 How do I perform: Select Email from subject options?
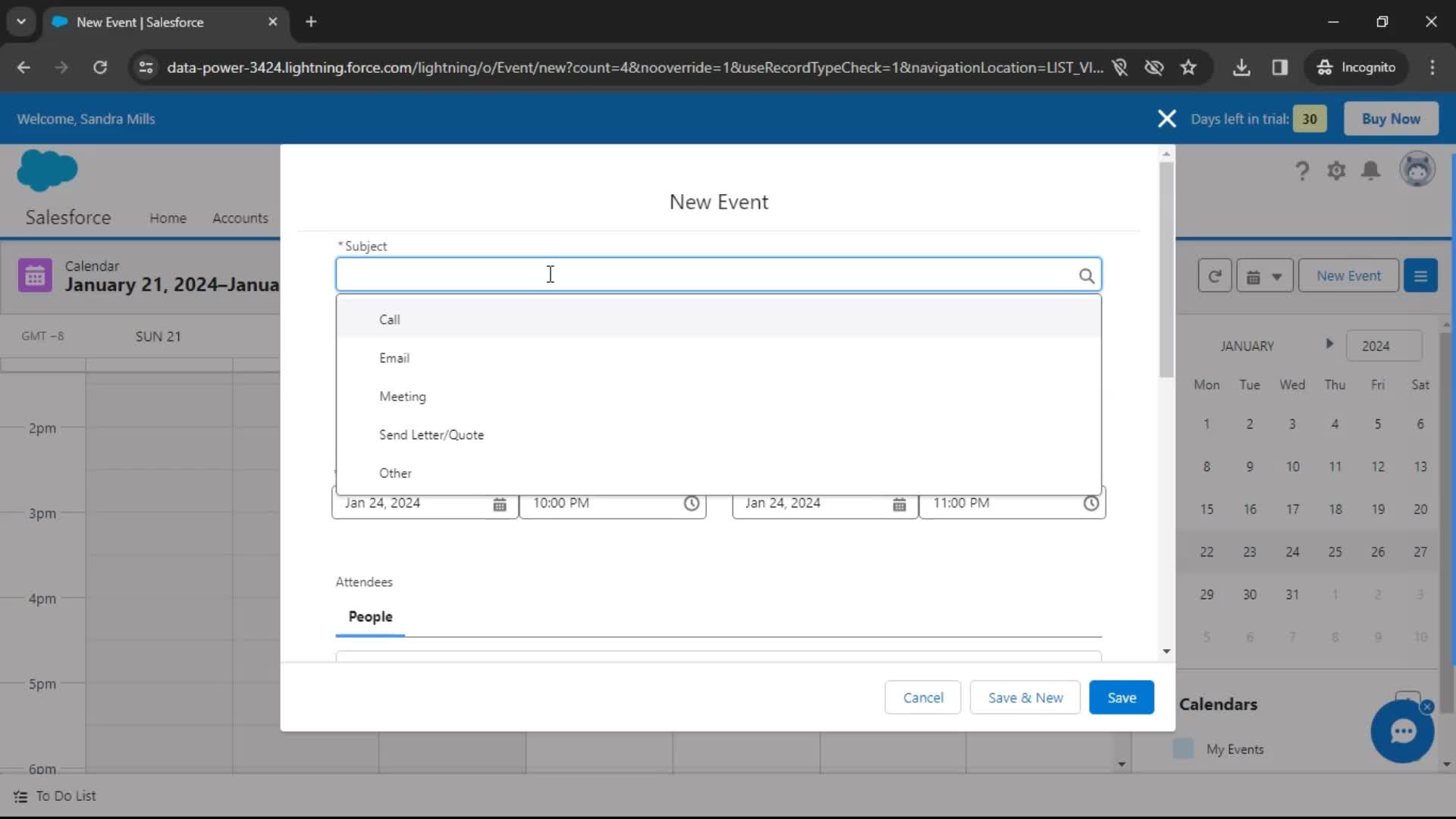click(719, 358)
